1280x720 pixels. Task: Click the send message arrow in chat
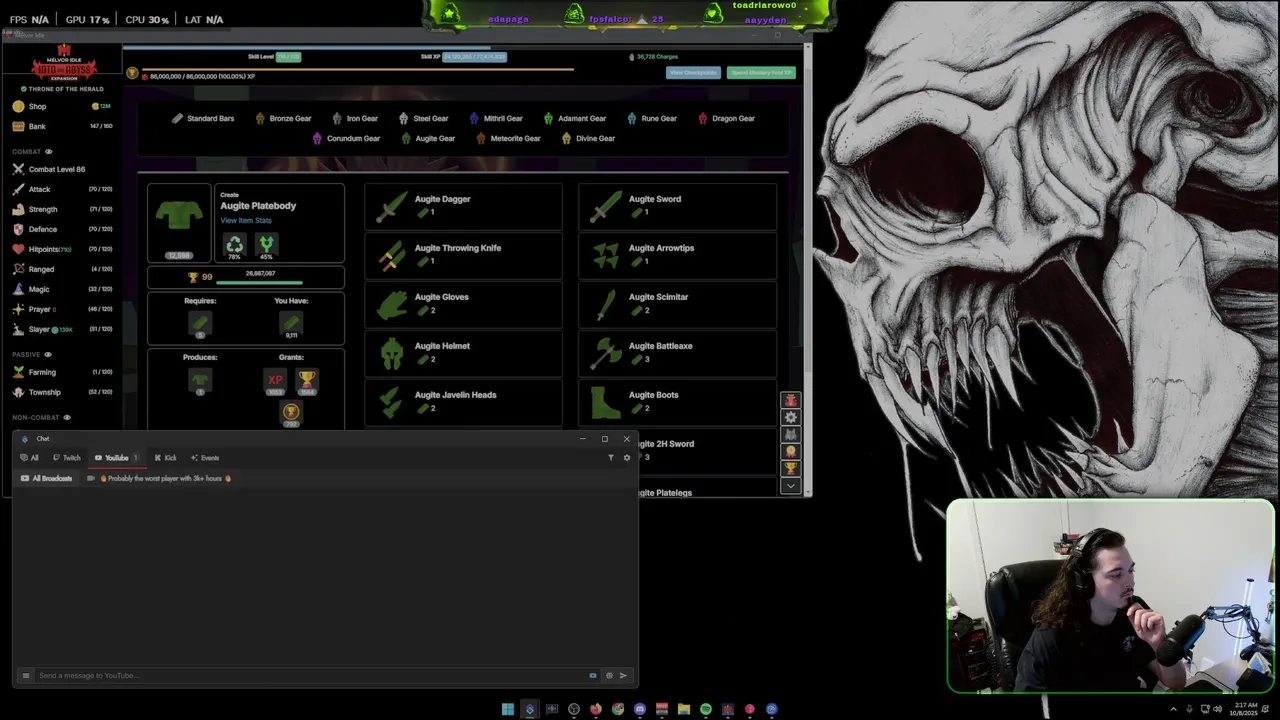(623, 675)
